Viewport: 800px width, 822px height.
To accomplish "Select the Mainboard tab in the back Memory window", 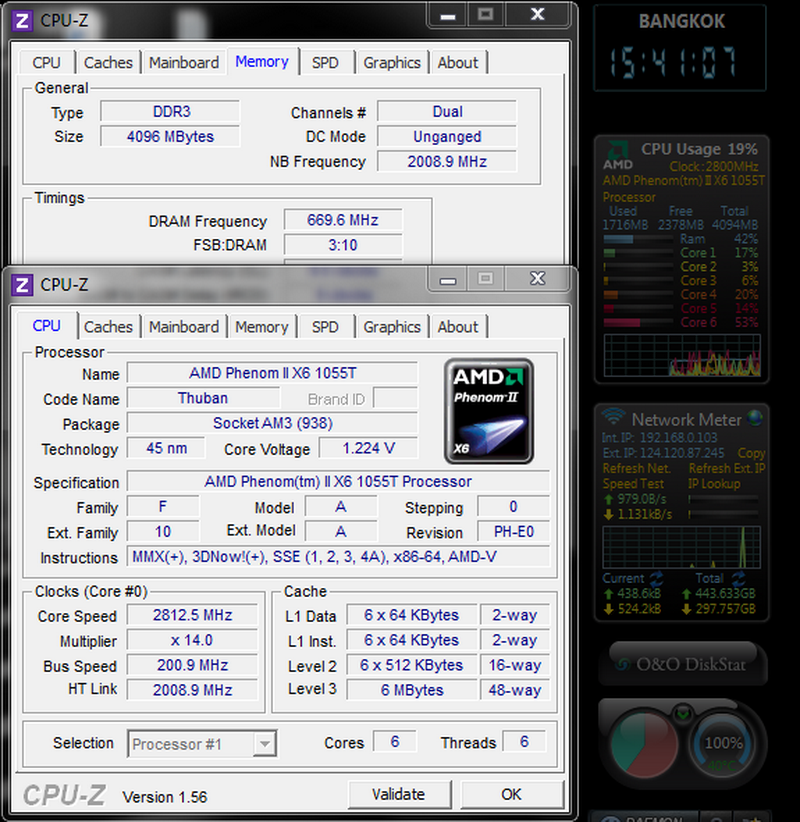I will coord(184,62).
